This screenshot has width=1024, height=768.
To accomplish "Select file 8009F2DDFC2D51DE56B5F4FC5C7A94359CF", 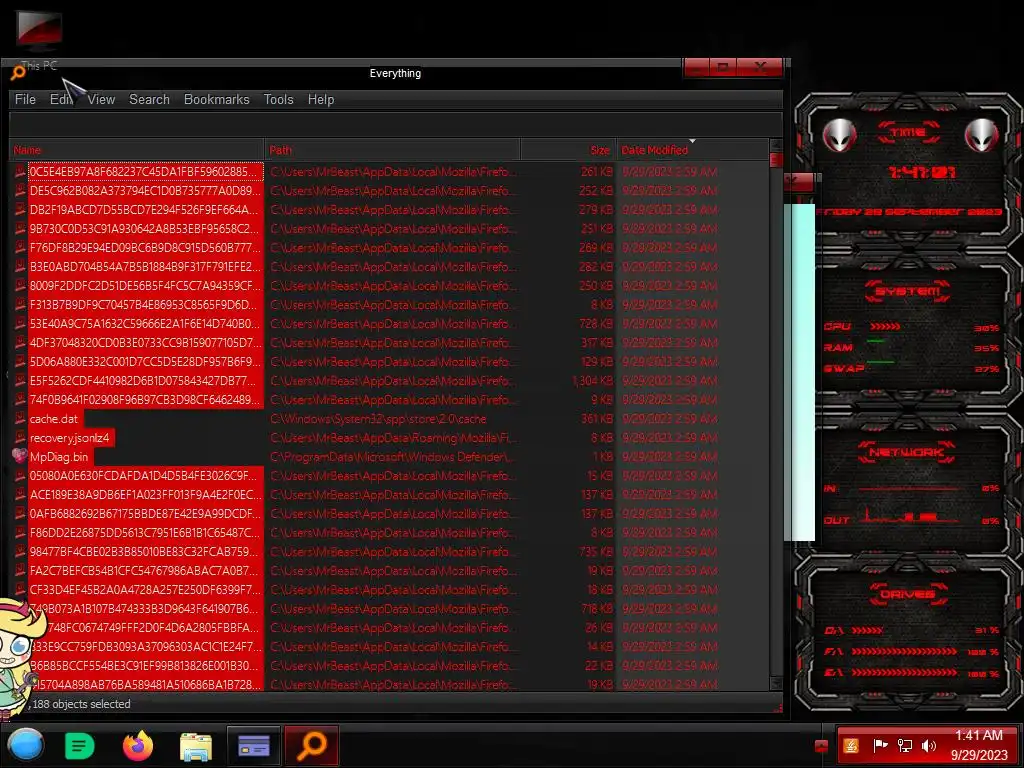I will click(x=144, y=285).
